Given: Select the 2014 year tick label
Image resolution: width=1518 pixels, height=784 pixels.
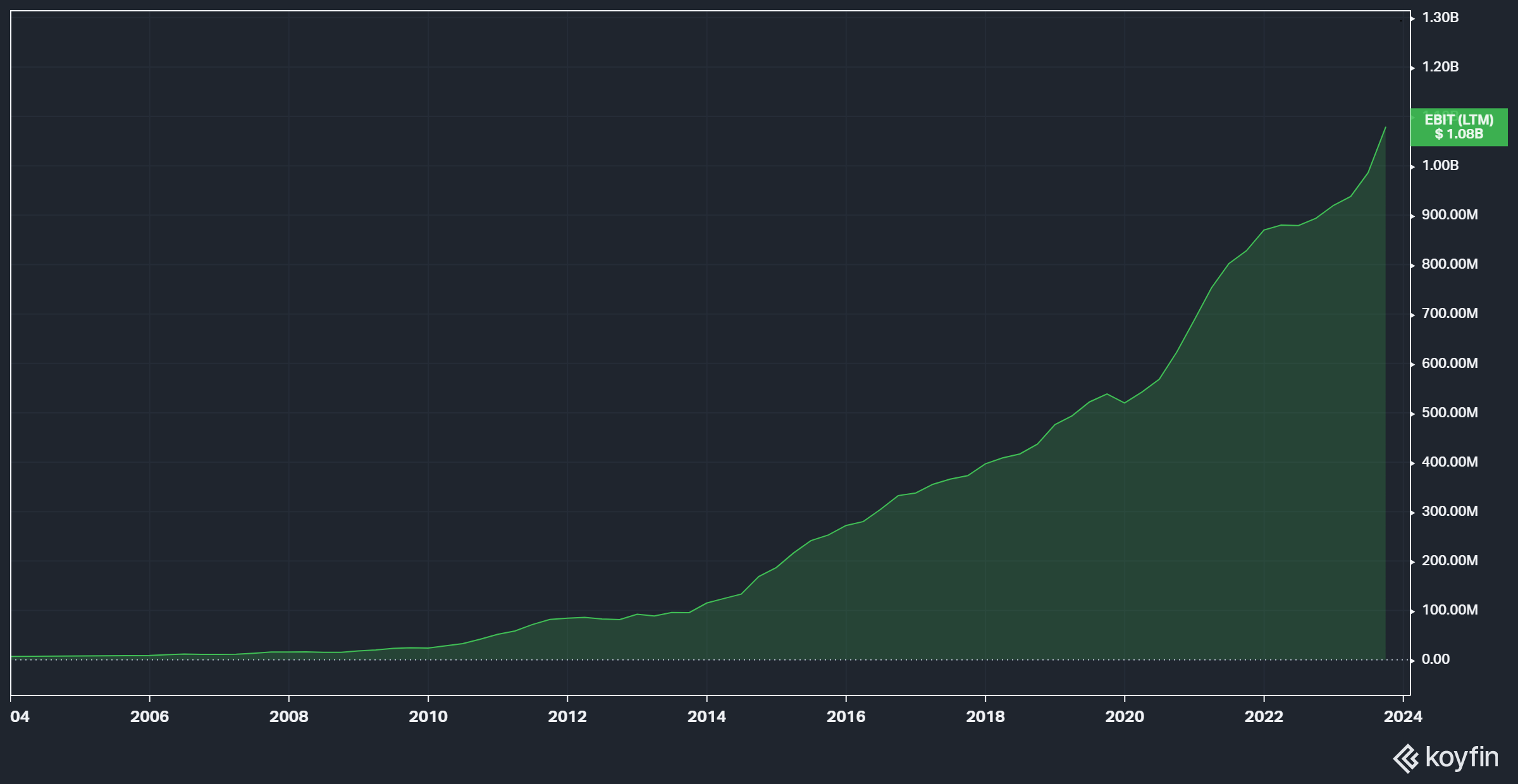Looking at the screenshot, I should click(707, 716).
